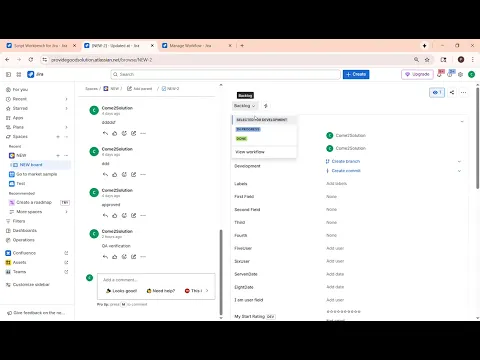480x360 pixels.
Task: Select 'Selected for Development' status
Action: (264, 120)
